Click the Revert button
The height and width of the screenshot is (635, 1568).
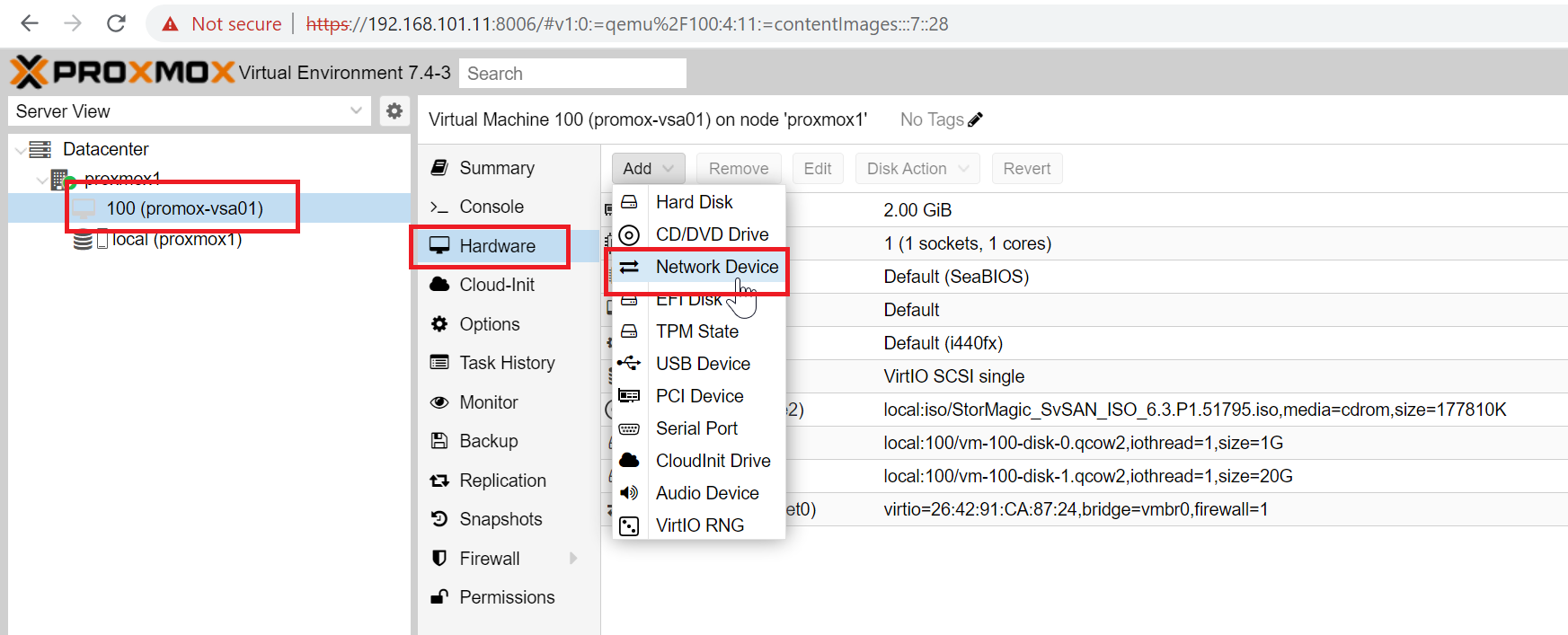[x=1027, y=169]
